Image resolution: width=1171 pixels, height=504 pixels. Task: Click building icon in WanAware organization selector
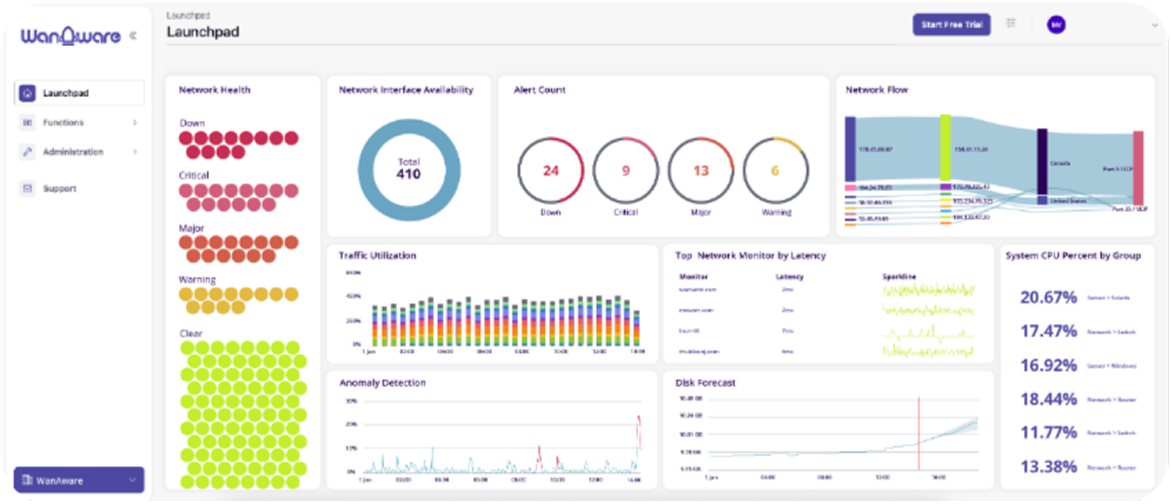[27, 480]
